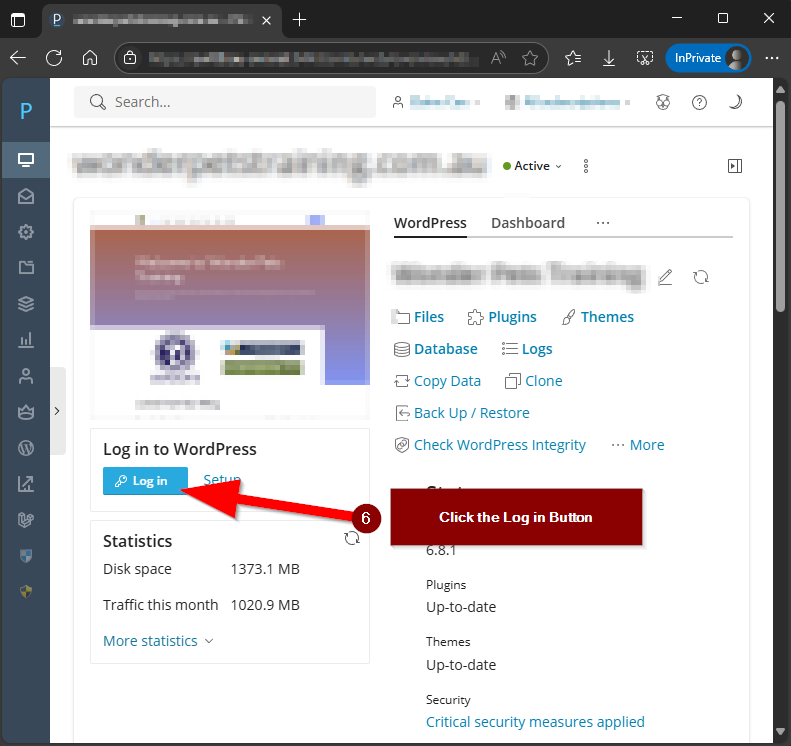The width and height of the screenshot is (791, 746).
Task: Select the WordPress tab
Action: [x=430, y=223]
